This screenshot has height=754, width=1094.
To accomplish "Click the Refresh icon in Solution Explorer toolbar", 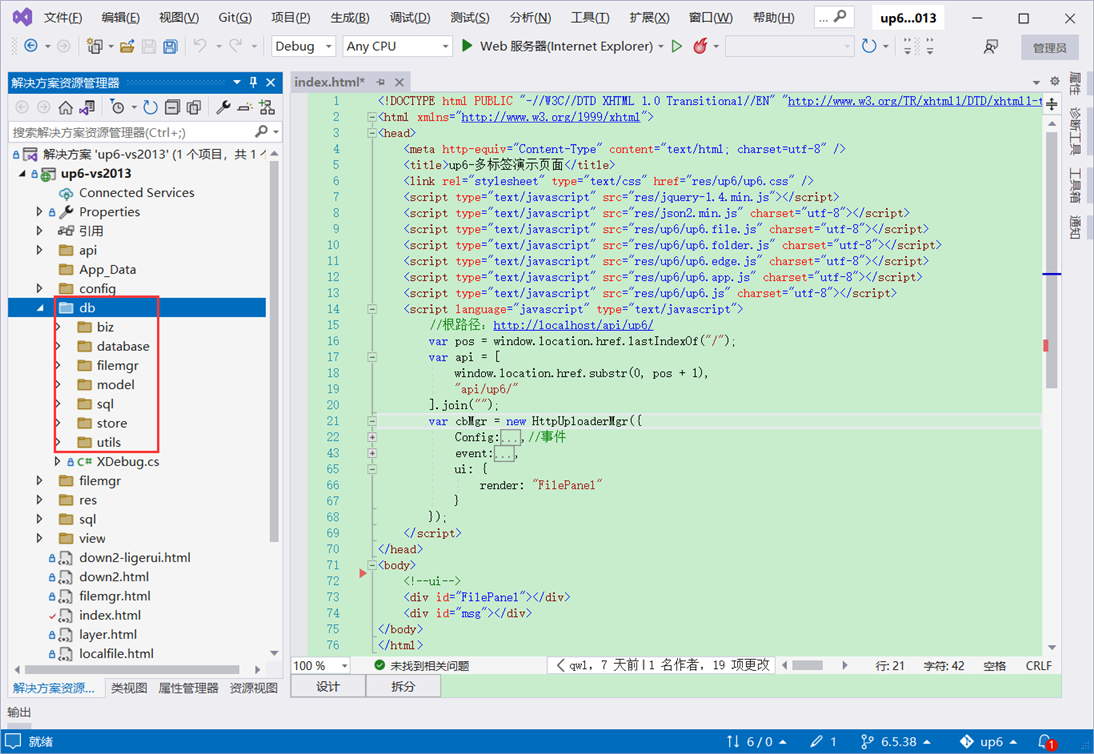I will tap(150, 107).
